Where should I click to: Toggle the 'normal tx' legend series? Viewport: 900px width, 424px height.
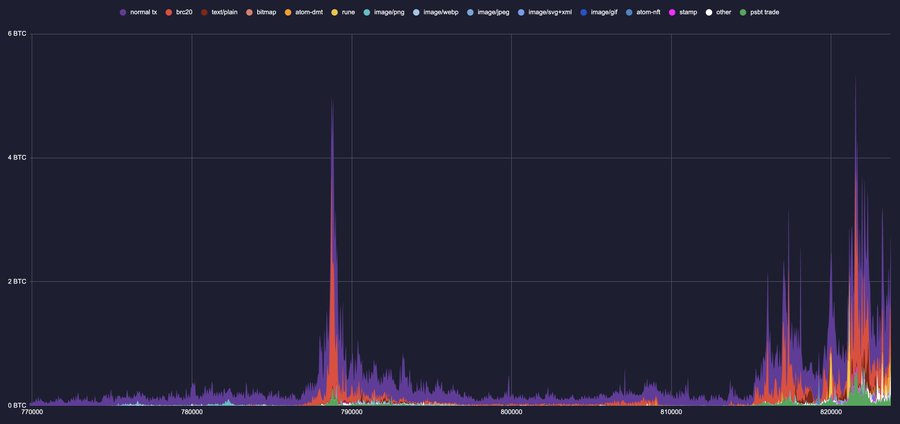pyautogui.click(x=138, y=12)
